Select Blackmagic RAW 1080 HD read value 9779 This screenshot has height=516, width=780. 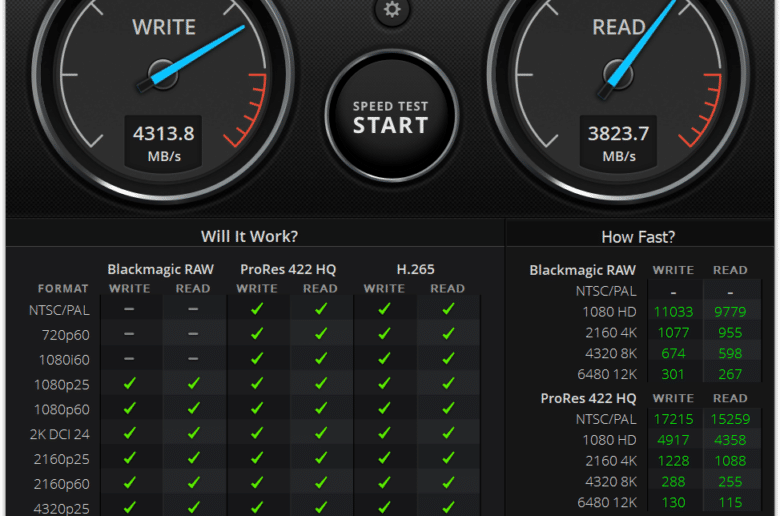coord(730,312)
